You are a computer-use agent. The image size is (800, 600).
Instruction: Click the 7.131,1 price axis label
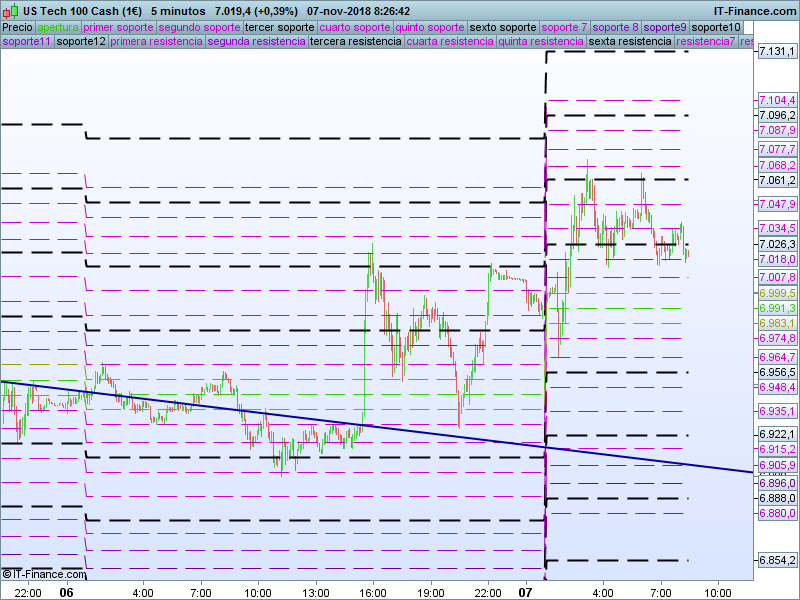click(777, 52)
